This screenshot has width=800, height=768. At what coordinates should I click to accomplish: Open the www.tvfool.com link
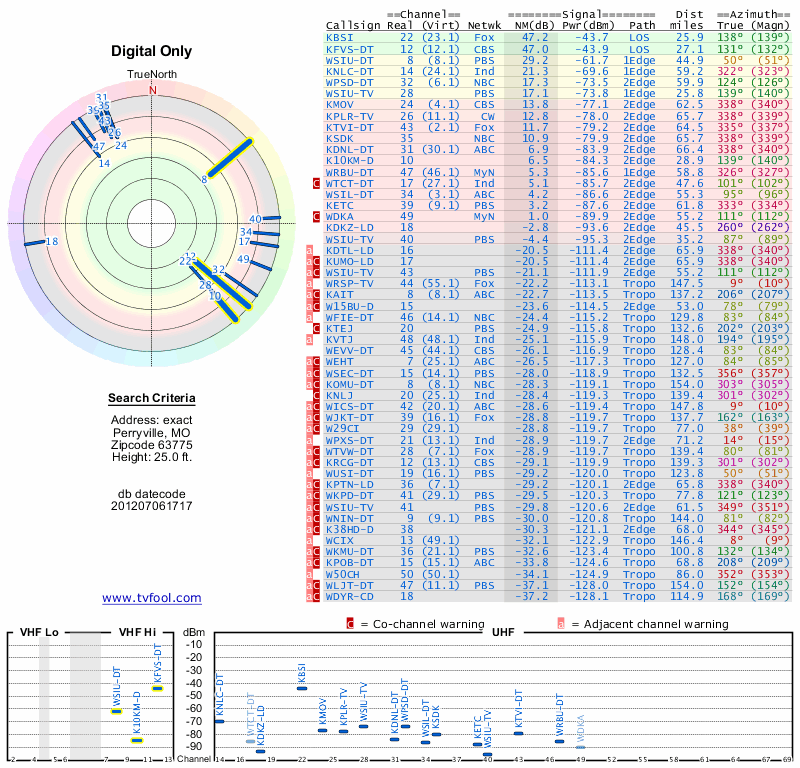click(152, 598)
